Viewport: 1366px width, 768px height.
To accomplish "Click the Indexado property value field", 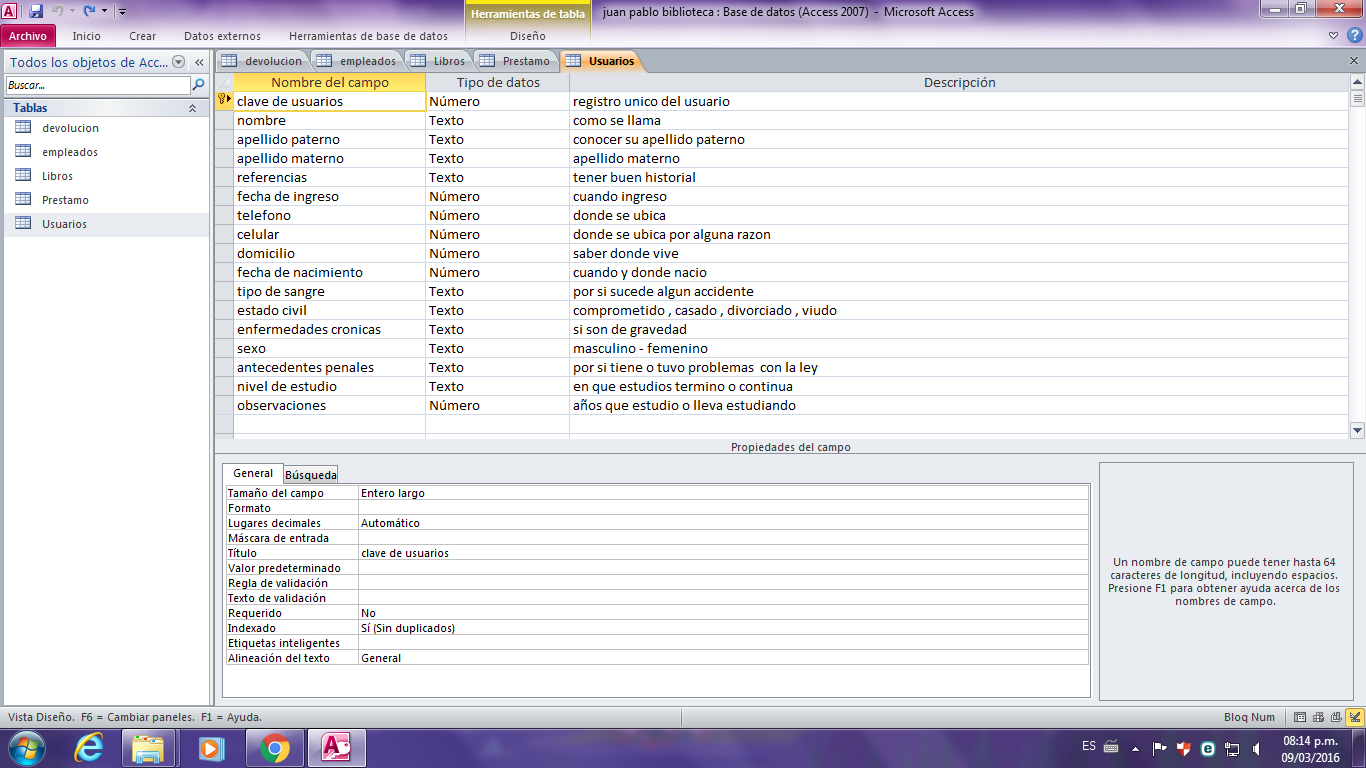I will pyautogui.click(x=723, y=628).
